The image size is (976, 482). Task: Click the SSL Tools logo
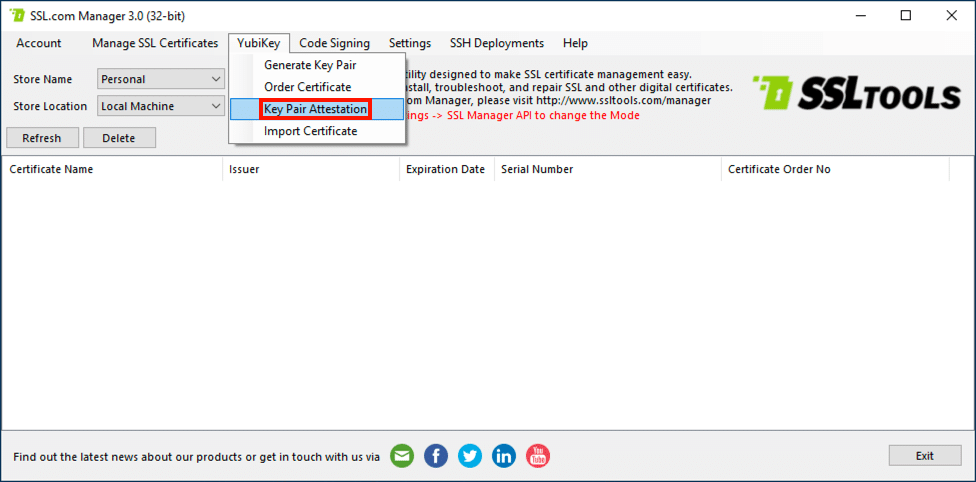tap(855, 94)
